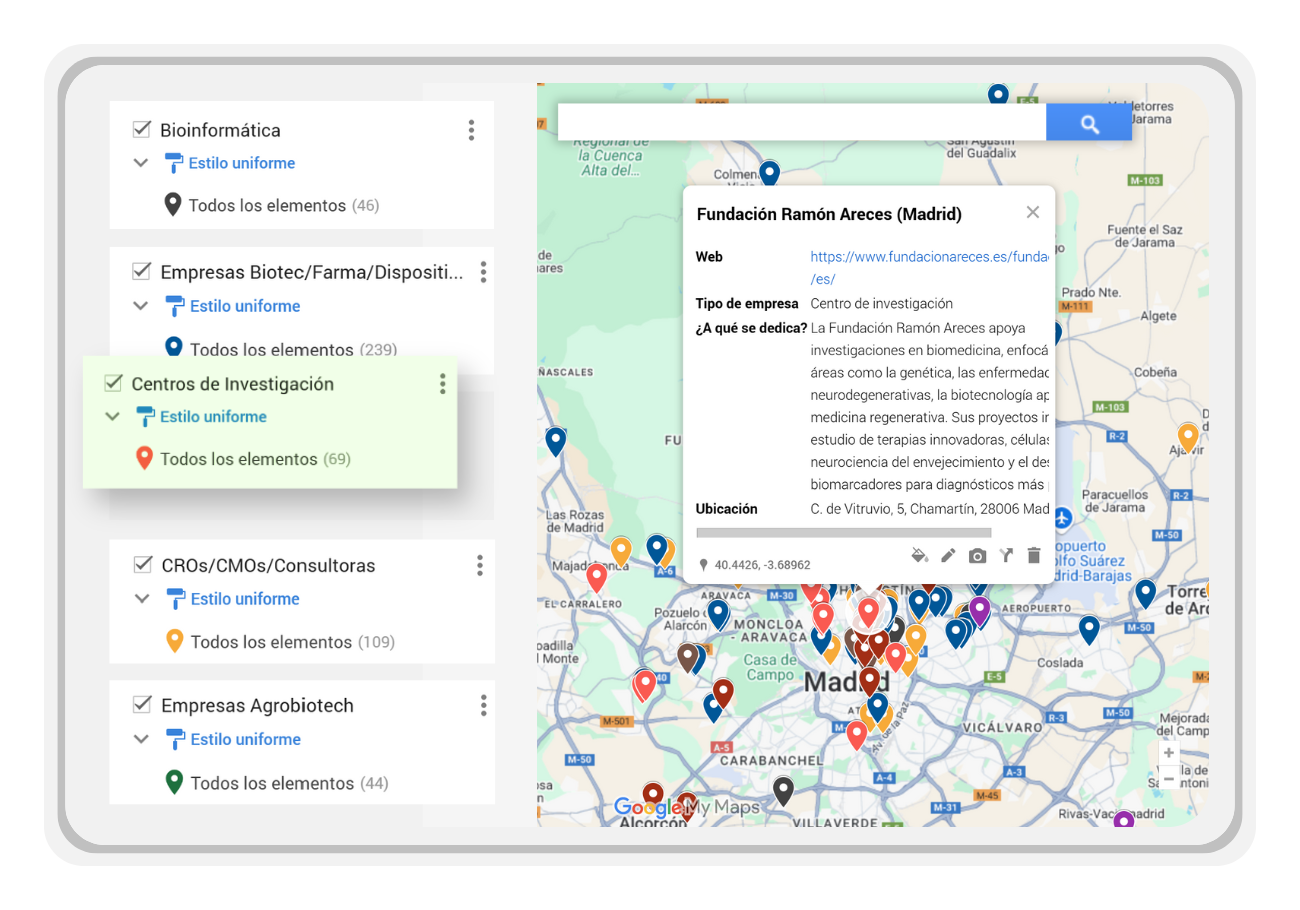Uncheck the Bioinformática layer checkbox
This screenshot has height=910, width=1300.
click(141, 129)
